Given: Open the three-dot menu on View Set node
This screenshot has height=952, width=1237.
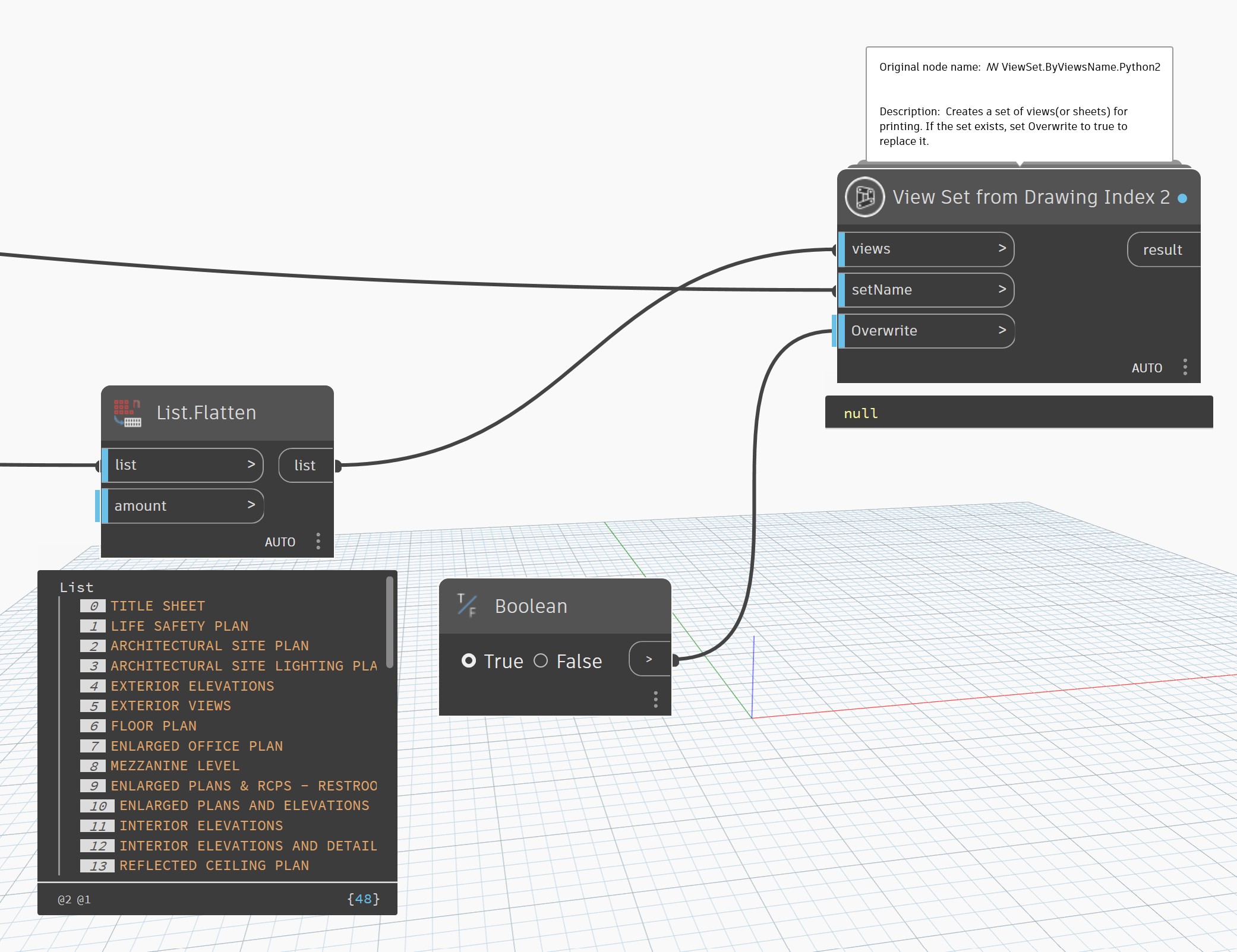Looking at the screenshot, I should click(1185, 368).
